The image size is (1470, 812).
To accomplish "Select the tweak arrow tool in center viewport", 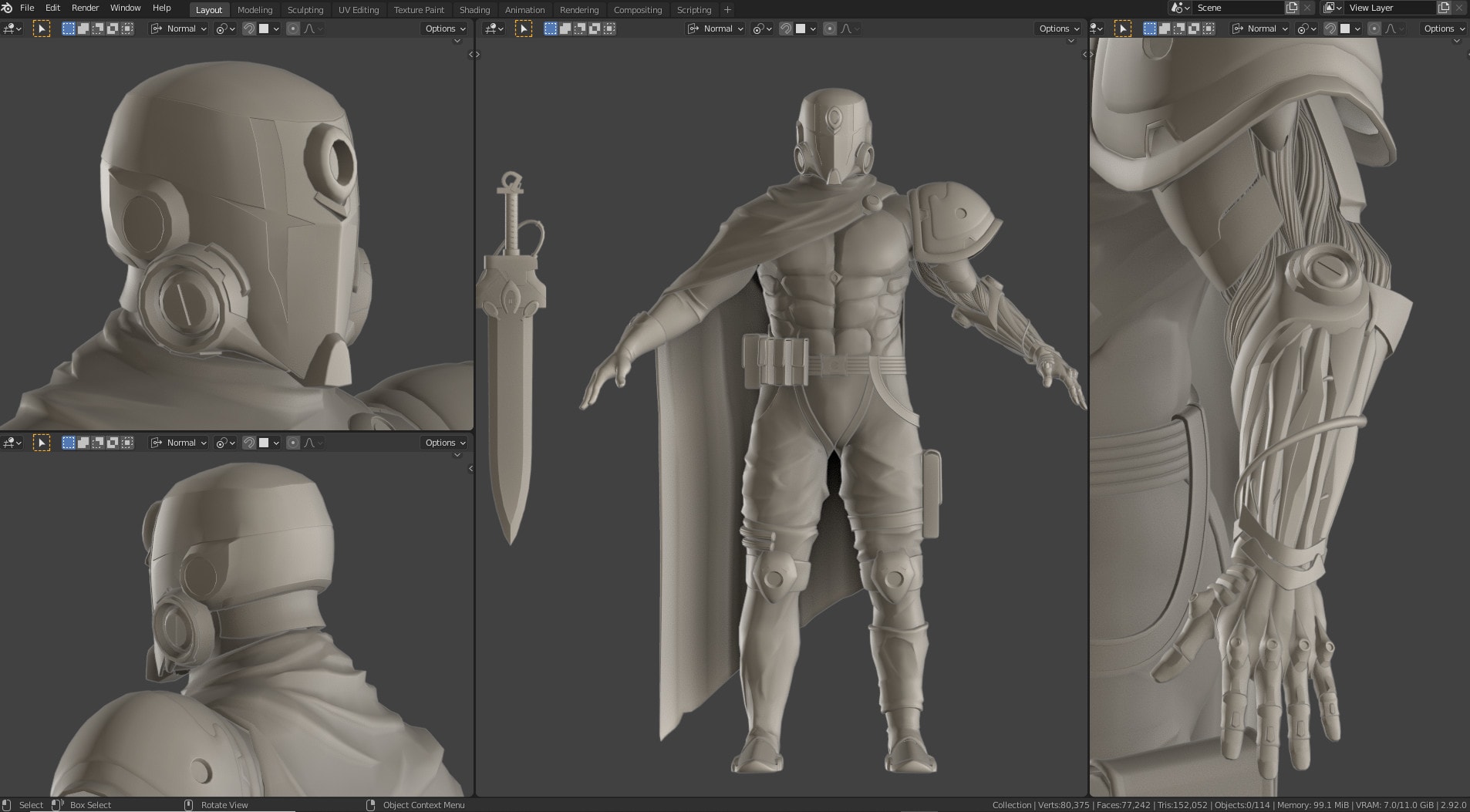I will pos(524,29).
